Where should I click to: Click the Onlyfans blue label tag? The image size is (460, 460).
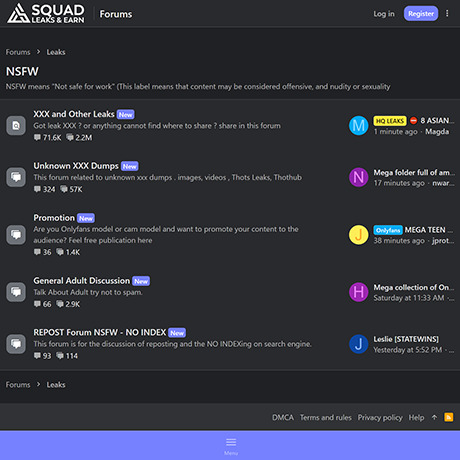tap(388, 230)
